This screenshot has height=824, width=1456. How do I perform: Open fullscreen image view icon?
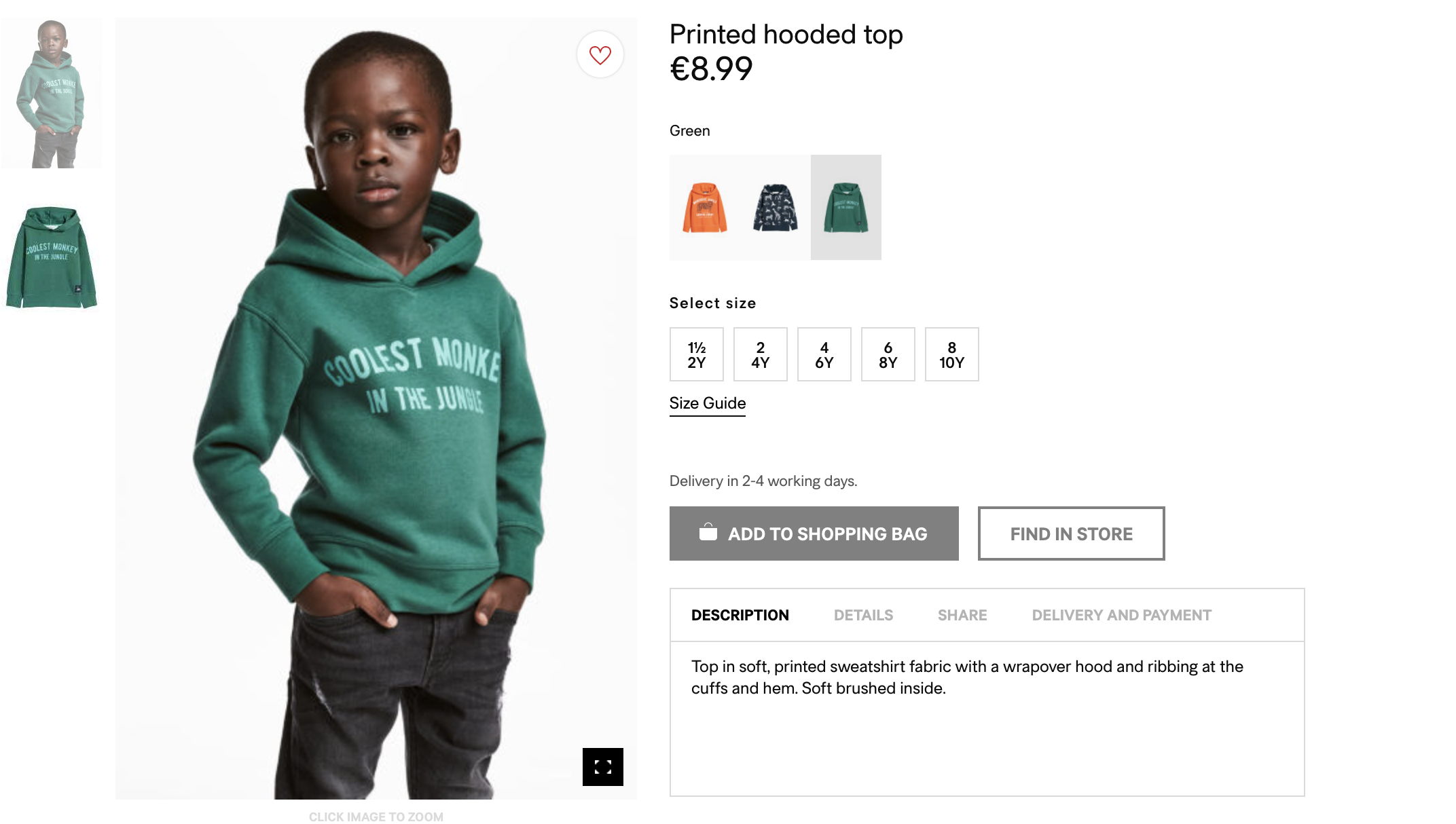click(602, 767)
